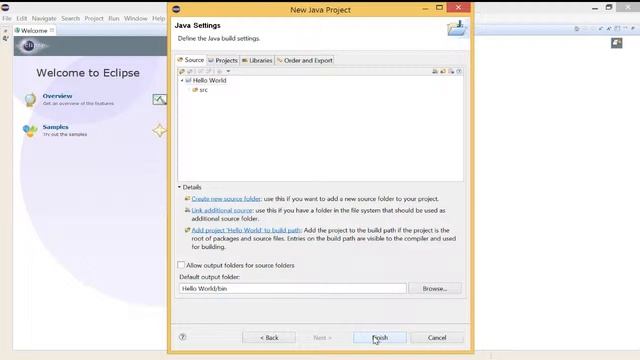
Task: Restore down the main Eclipse window
Action: point(609,7)
